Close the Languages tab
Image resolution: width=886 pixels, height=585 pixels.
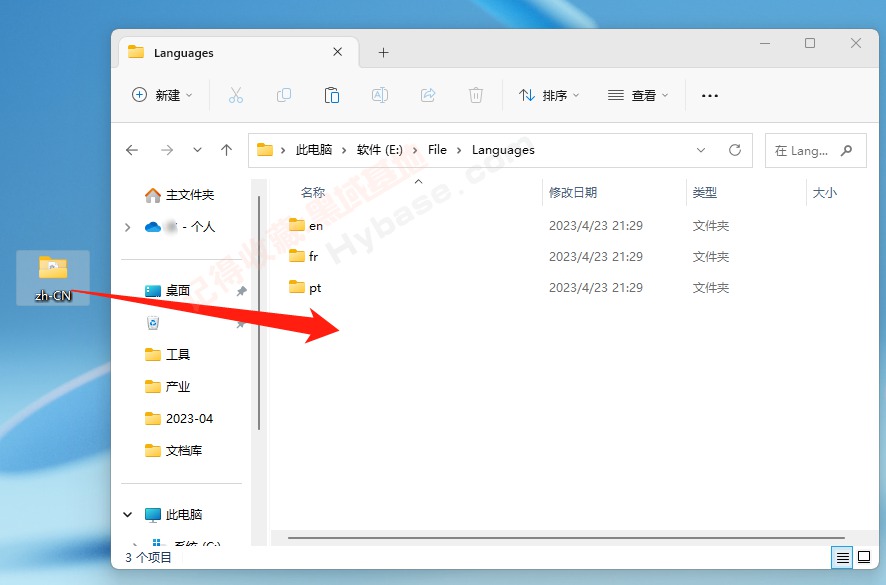[337, 52]
